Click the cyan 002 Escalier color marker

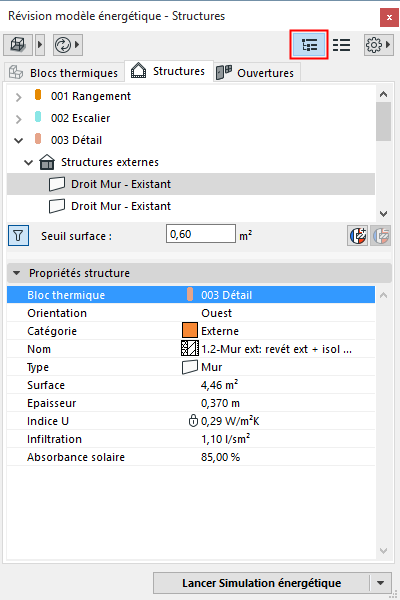pyautogui.click(x=38, y=116)
